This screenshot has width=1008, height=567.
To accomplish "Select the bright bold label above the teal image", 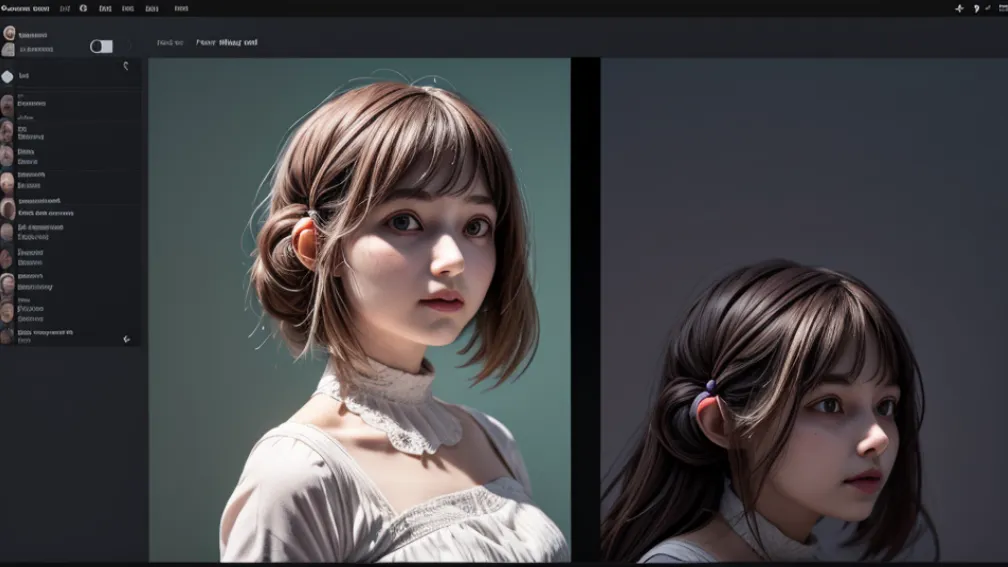I will (x=226, y=42).
